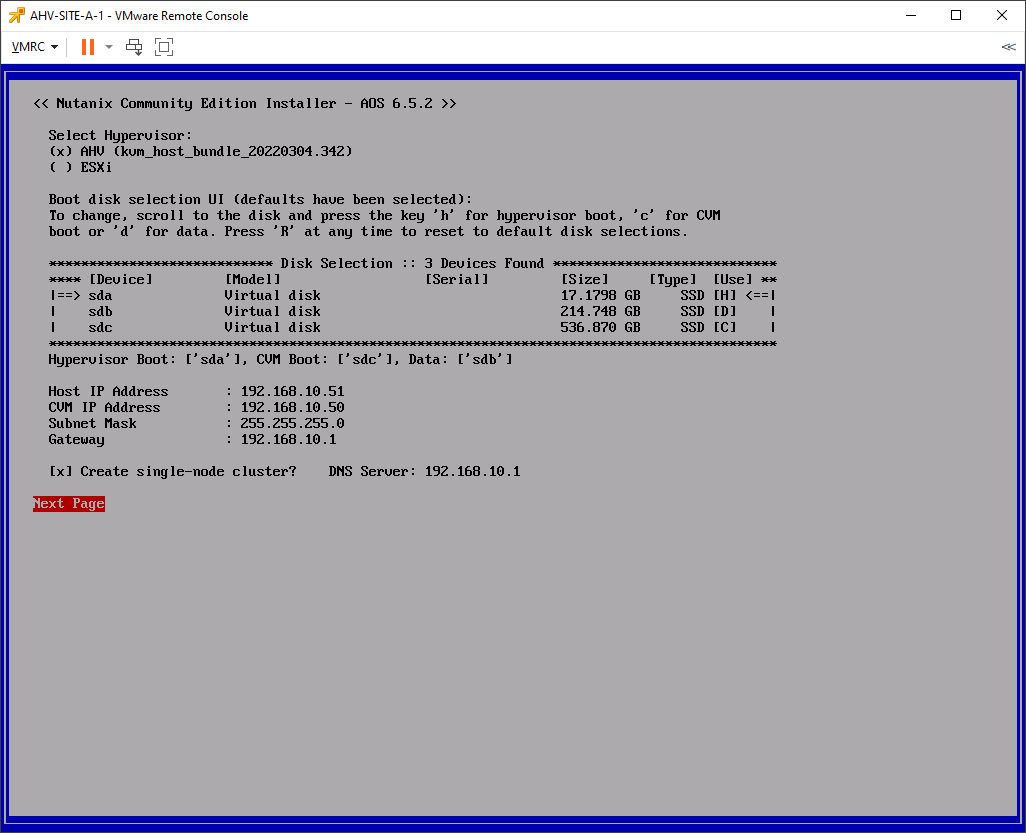The width and height of the screenshot is (1026, 833).
Task: Click the [H] use marker for sda
Action: click(724, 296)
